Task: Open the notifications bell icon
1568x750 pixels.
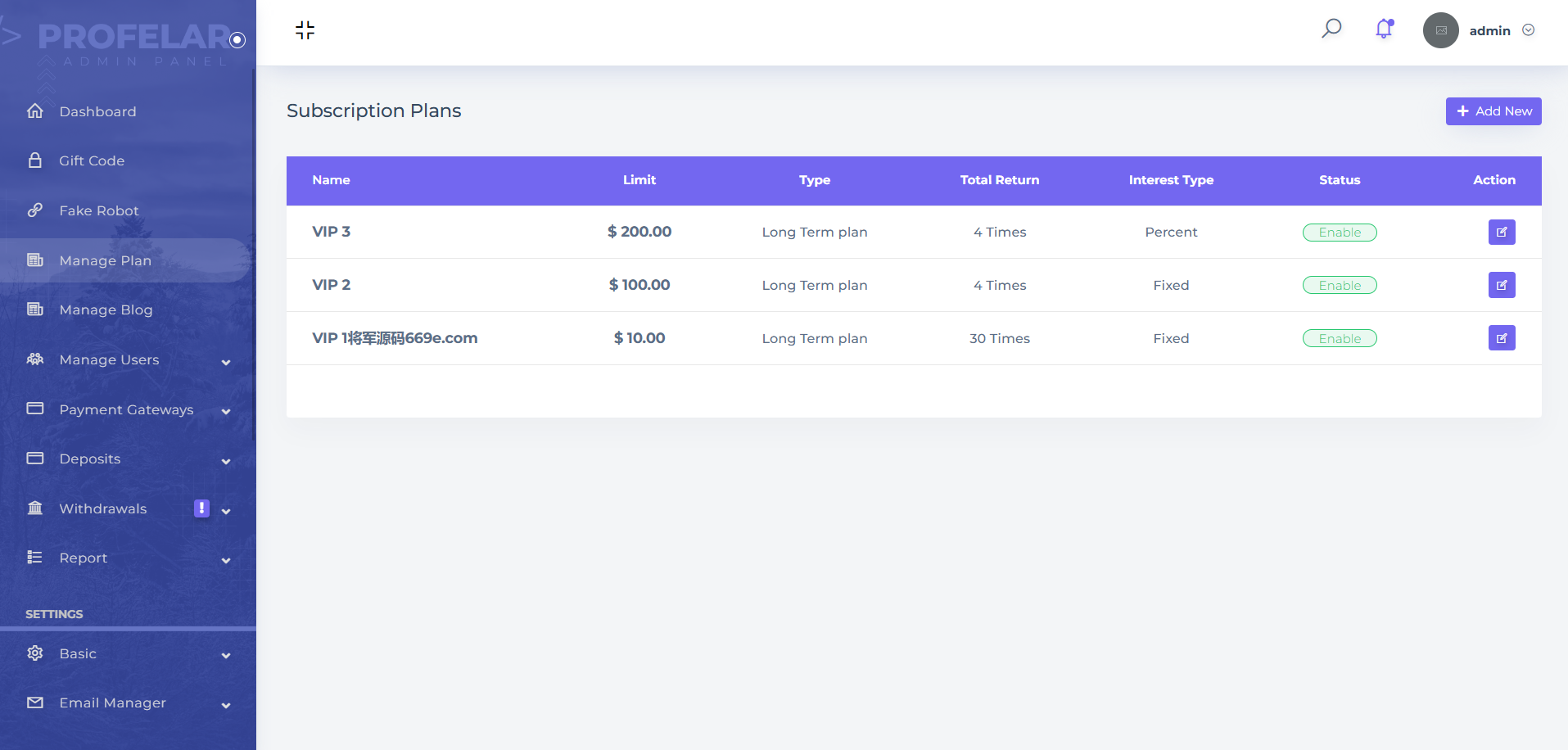Action: click(1384, 29)
